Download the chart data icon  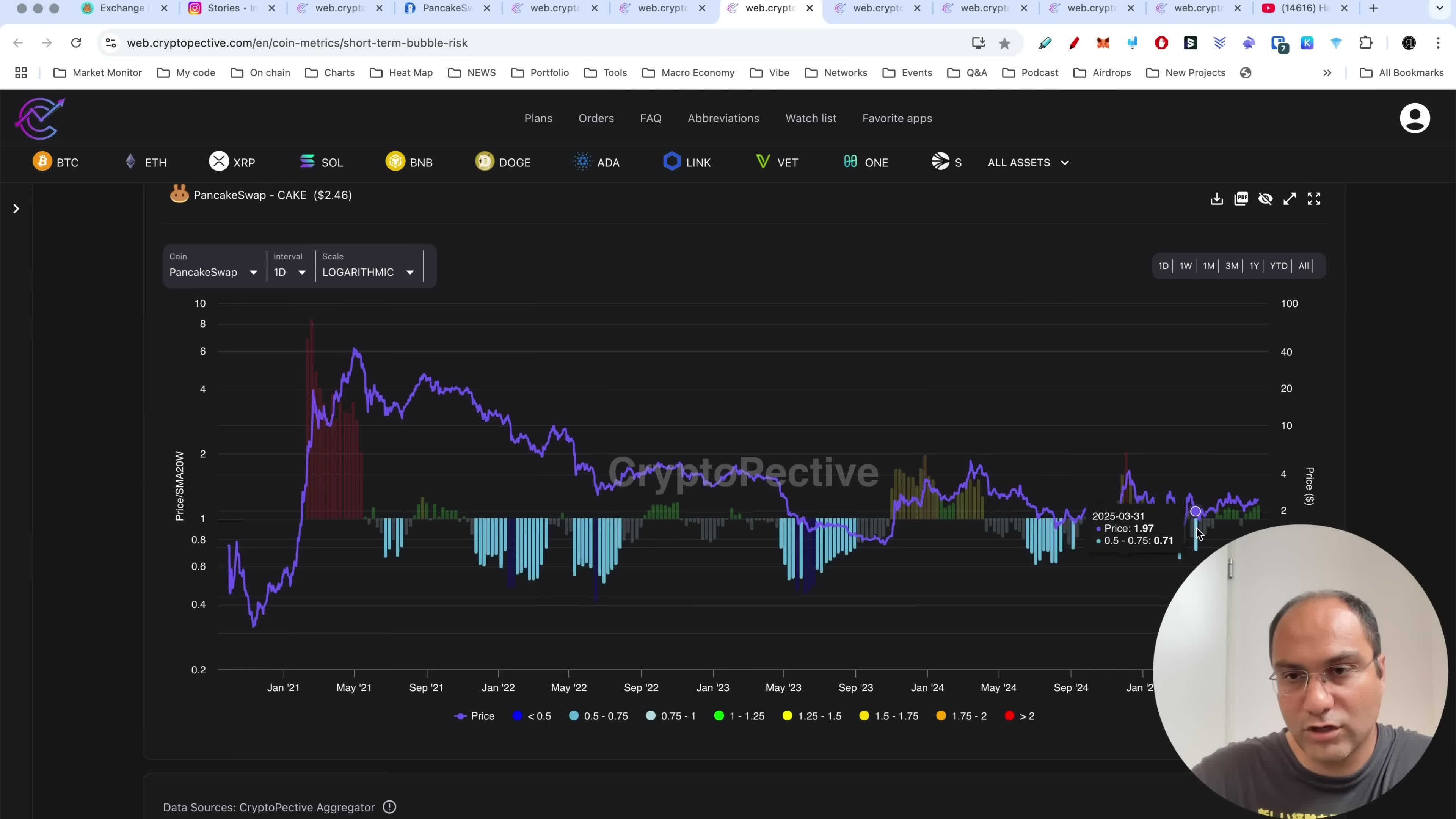[1216, 199]
